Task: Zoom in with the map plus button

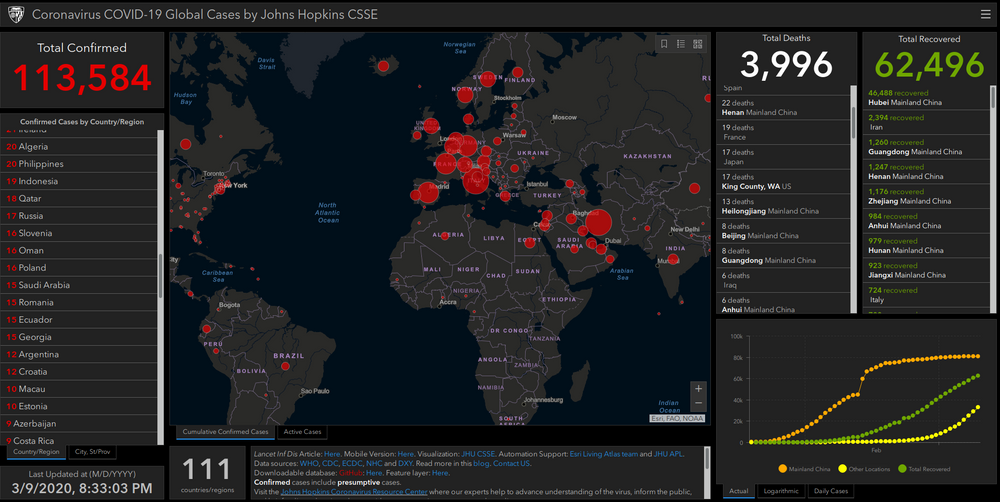Action: [x=698, y=388]
